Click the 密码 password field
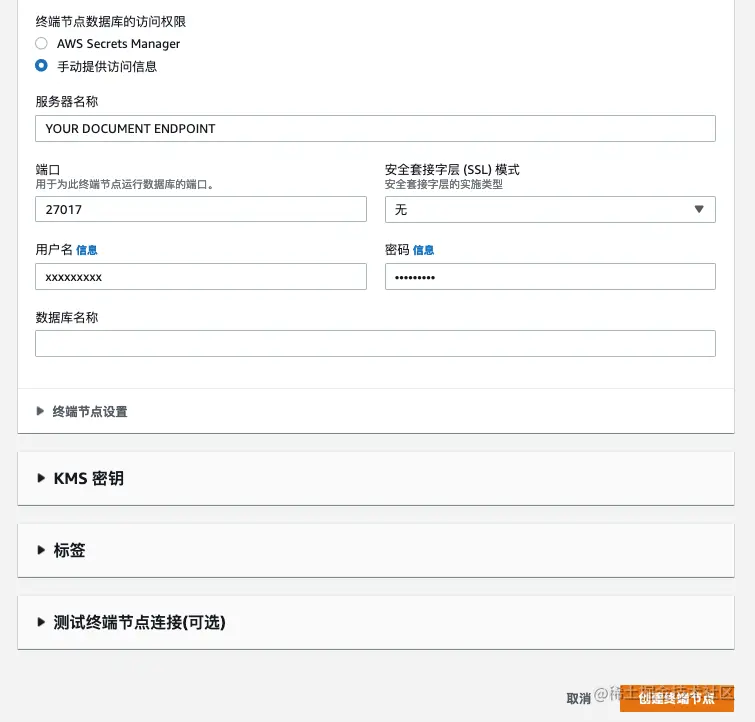The image size is (755, 722). click(550, 276)
